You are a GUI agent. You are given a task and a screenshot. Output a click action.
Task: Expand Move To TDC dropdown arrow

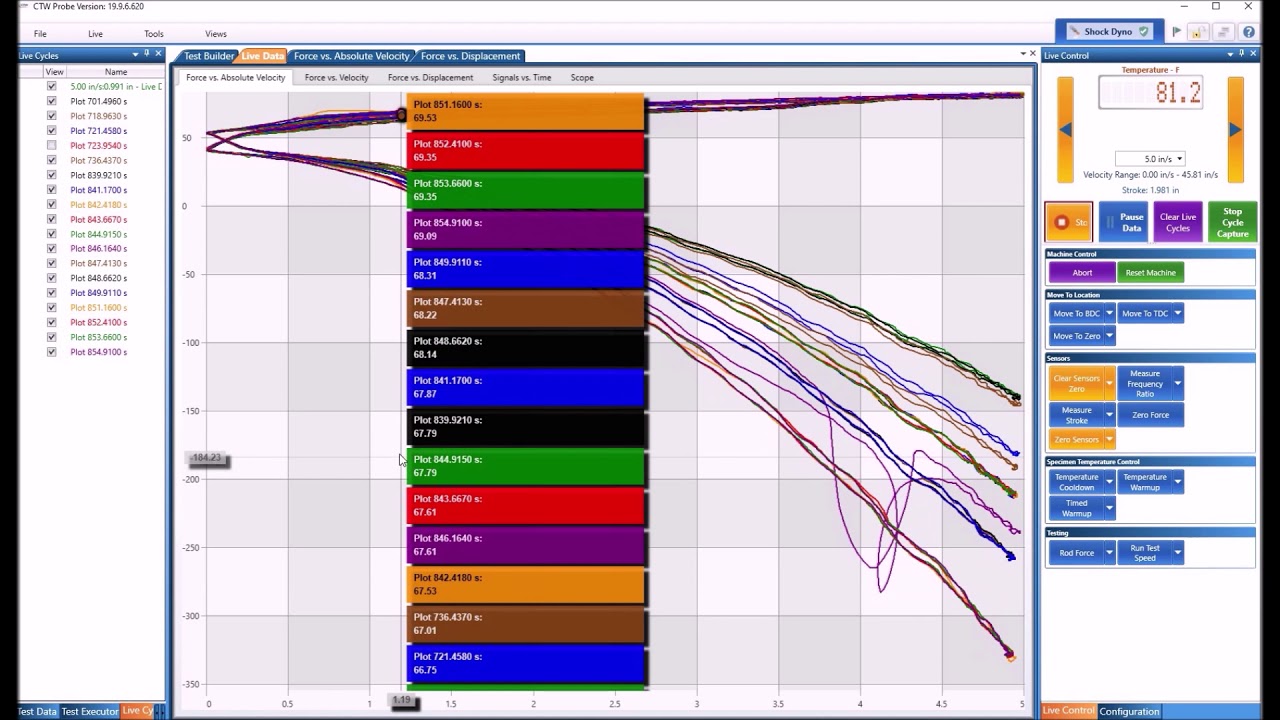(1178, 314)
